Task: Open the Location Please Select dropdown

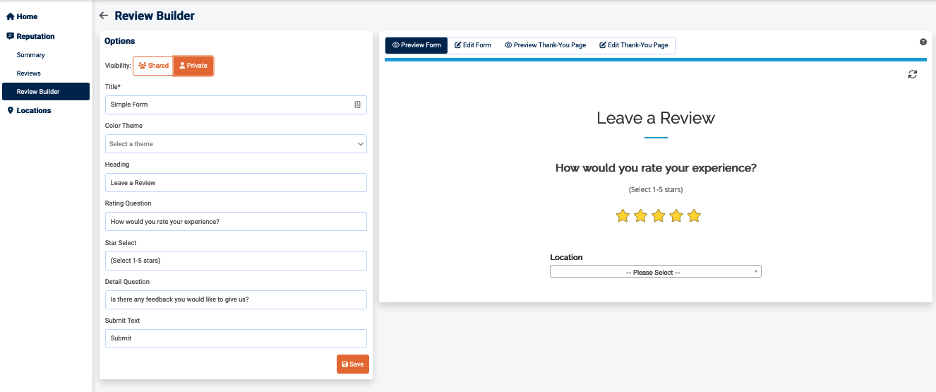Action: click(x=655, y=272)
